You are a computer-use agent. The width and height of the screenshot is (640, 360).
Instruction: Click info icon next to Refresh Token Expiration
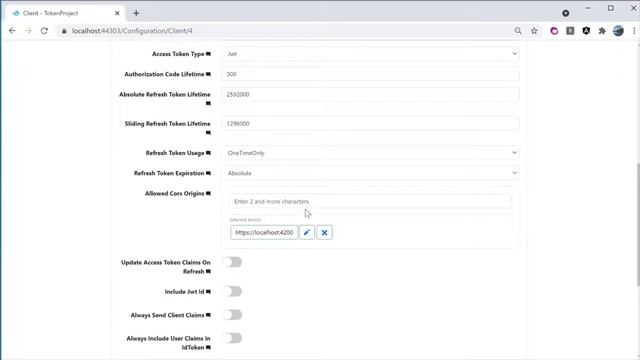[x=208, y=173]
